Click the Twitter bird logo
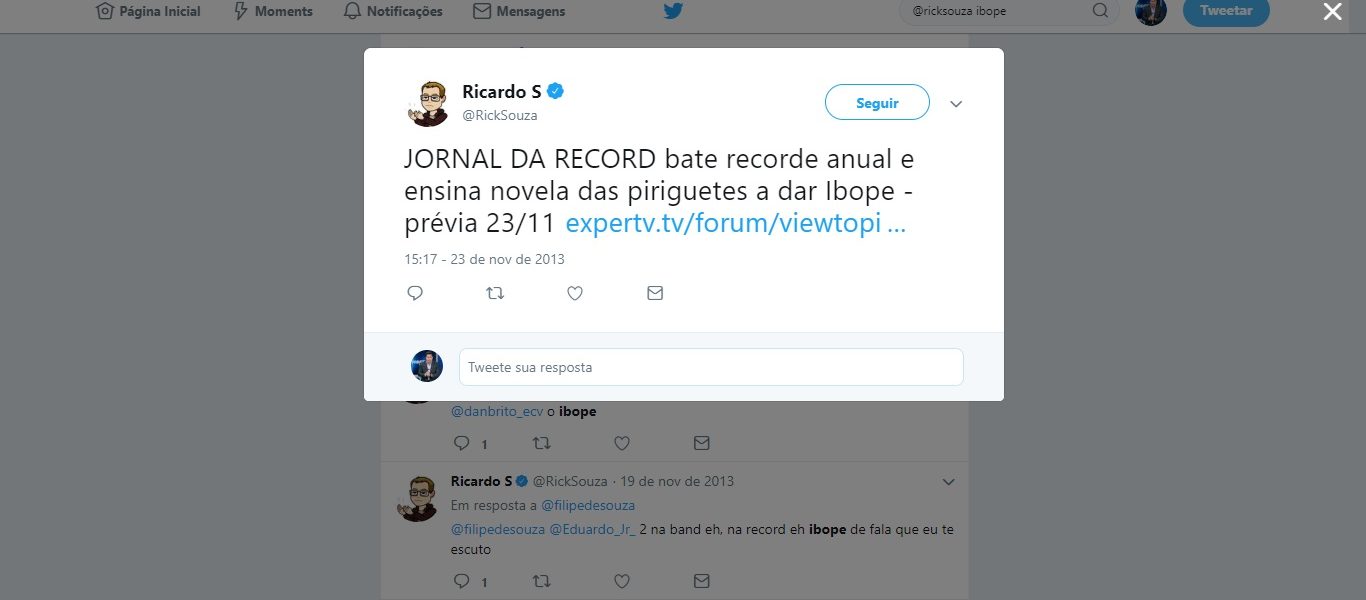The image size is (1366, 600). click(674, 11)
